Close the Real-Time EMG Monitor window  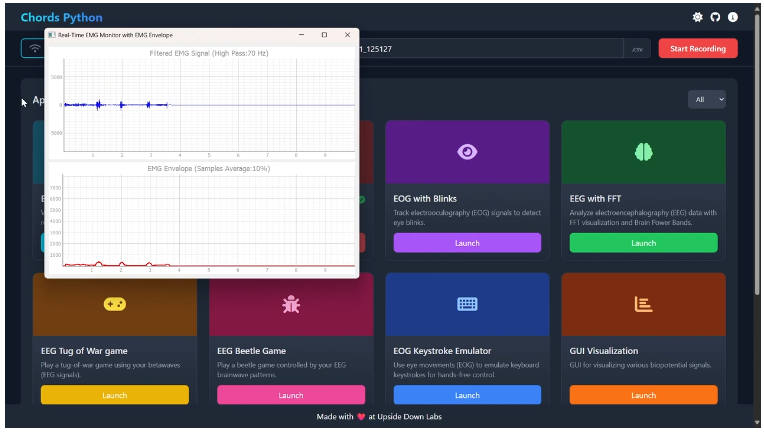pyautogui.click(x=347, y=35)
